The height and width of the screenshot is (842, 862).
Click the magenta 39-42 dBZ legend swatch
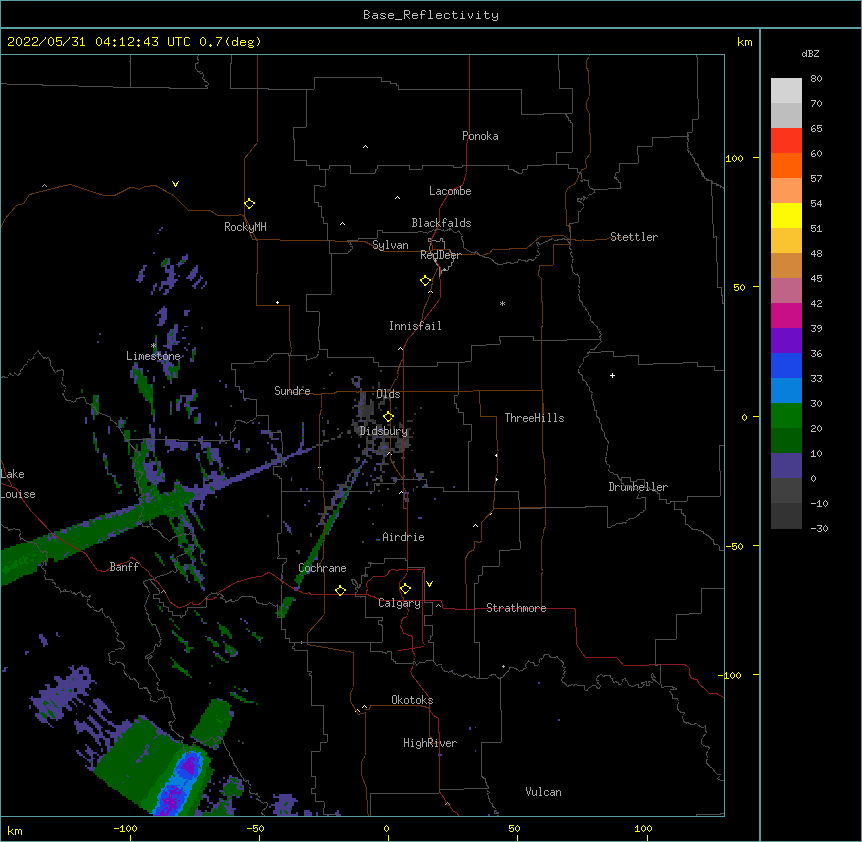tap(786, 315)
